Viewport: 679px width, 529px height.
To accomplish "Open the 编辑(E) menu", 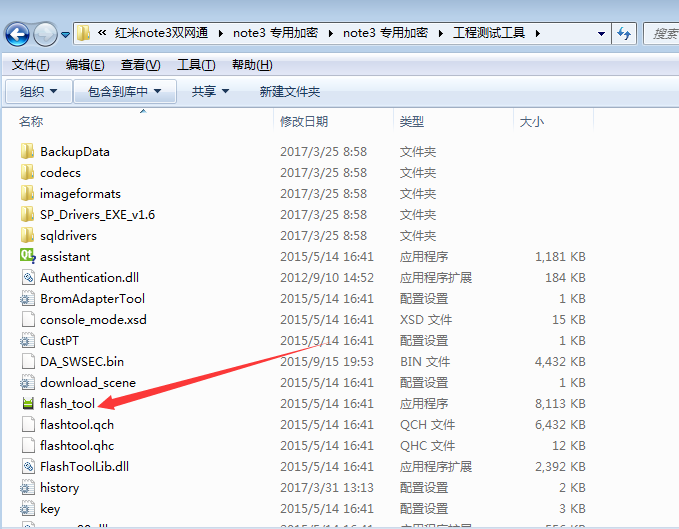I will (85, 65).
